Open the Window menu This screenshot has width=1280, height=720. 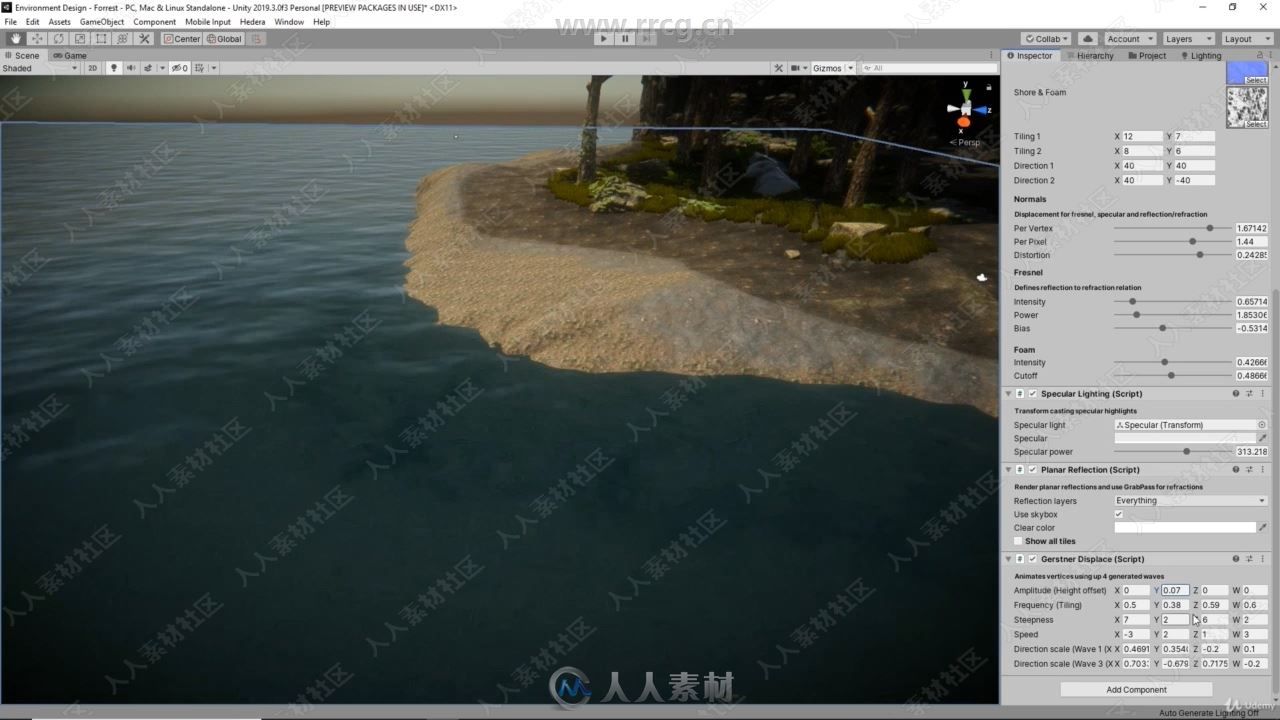tap(289, 21)
